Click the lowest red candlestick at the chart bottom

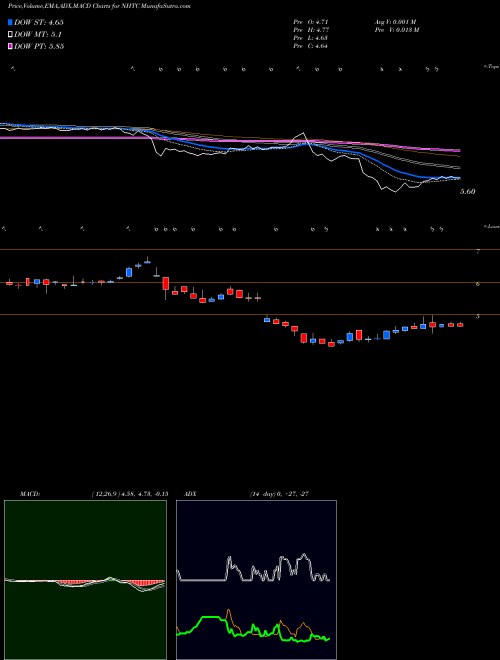[332, 344]
